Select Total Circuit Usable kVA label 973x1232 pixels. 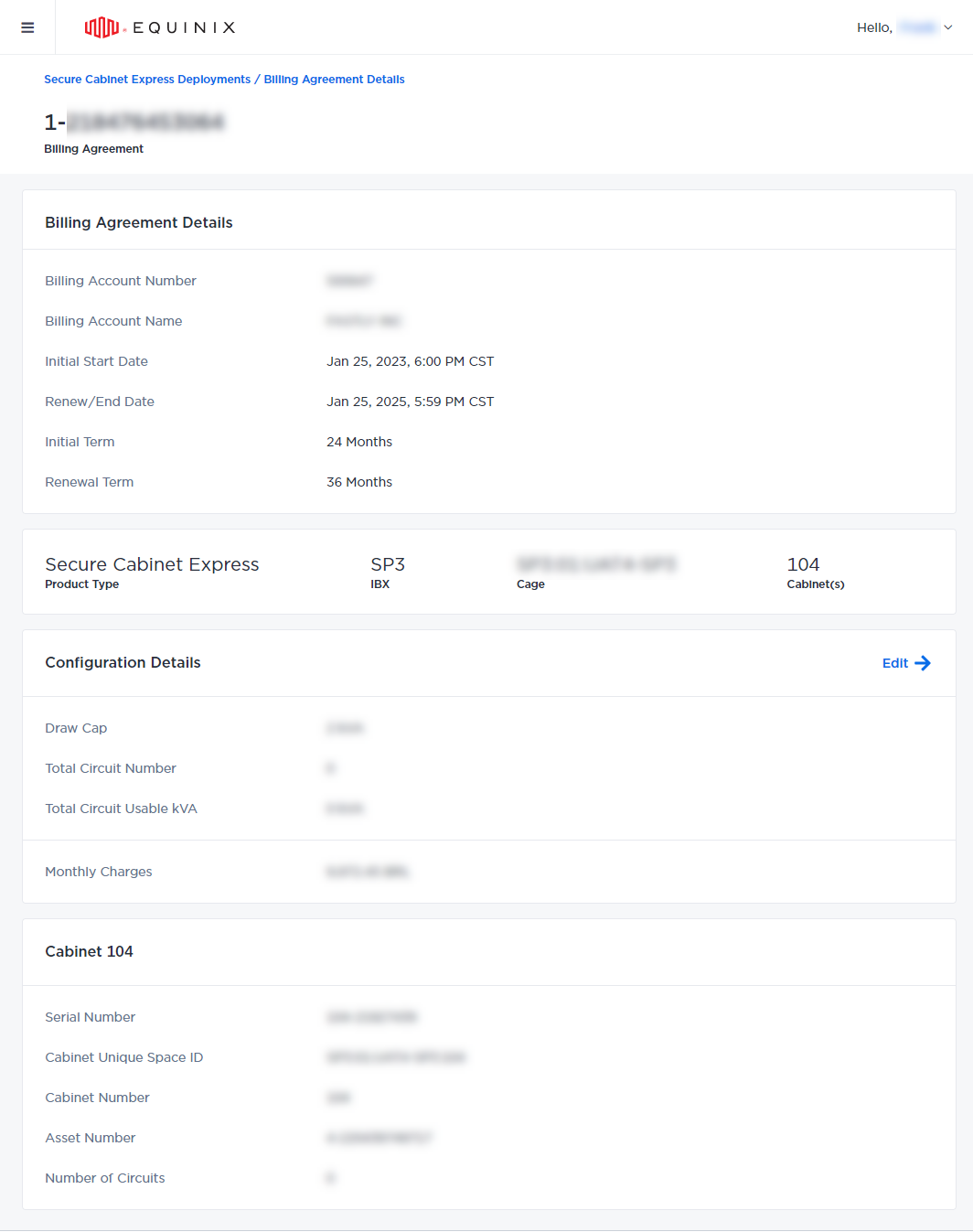(121, 809)
